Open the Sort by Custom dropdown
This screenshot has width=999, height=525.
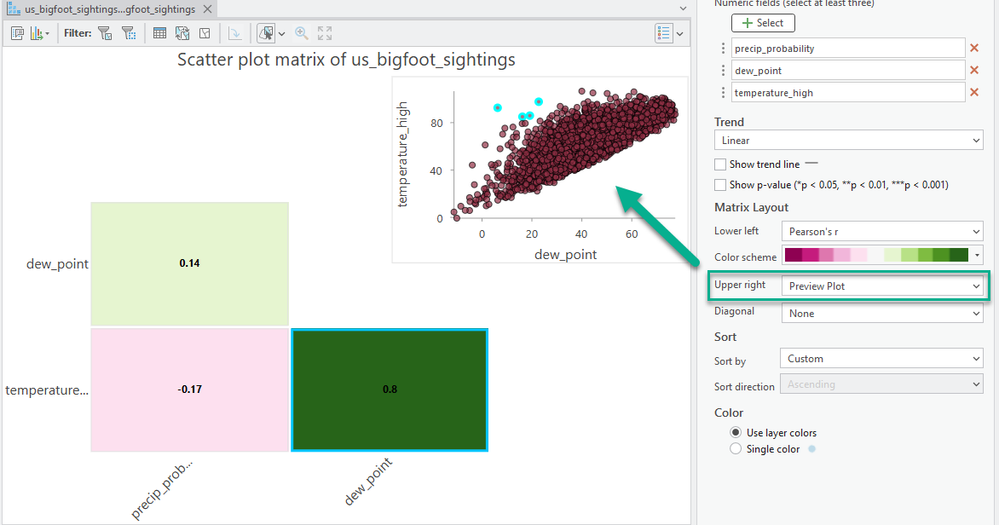click(x=880, y=358)
